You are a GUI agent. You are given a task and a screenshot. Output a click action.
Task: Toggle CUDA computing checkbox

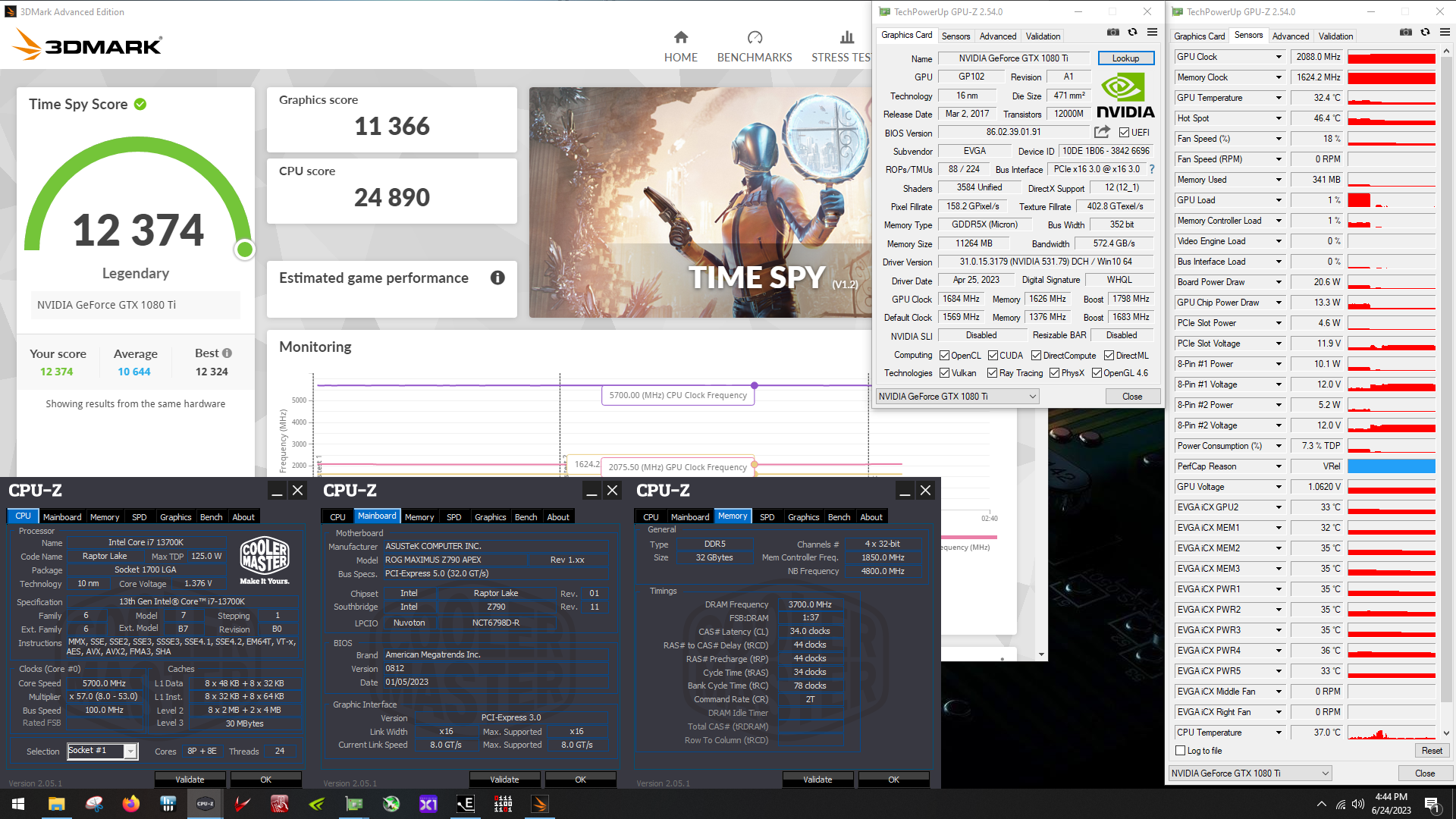(x=993, y=355)
